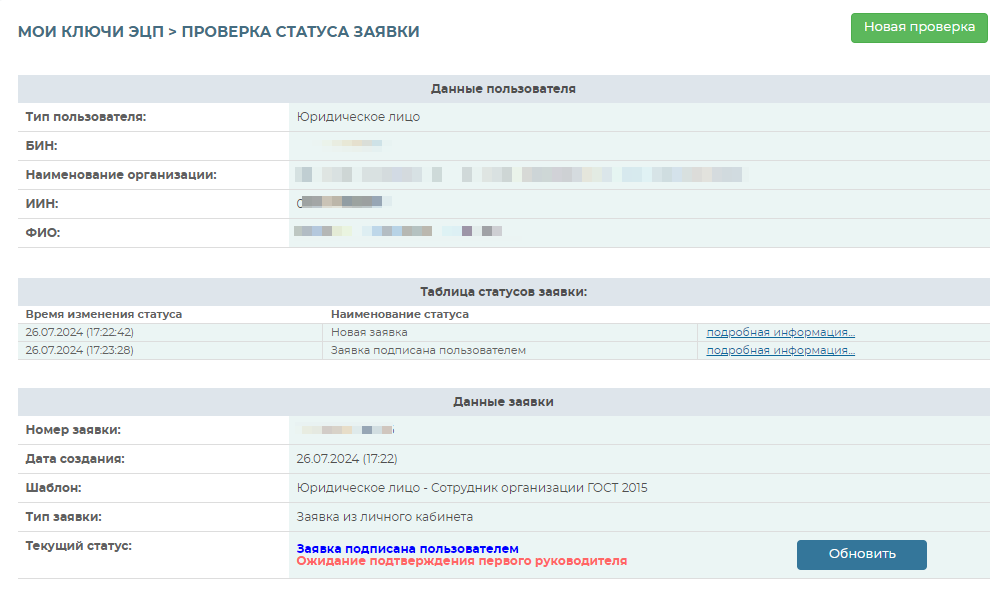
Task: Click the blurred Наименование организации value
Action: (x=520, y=175)
